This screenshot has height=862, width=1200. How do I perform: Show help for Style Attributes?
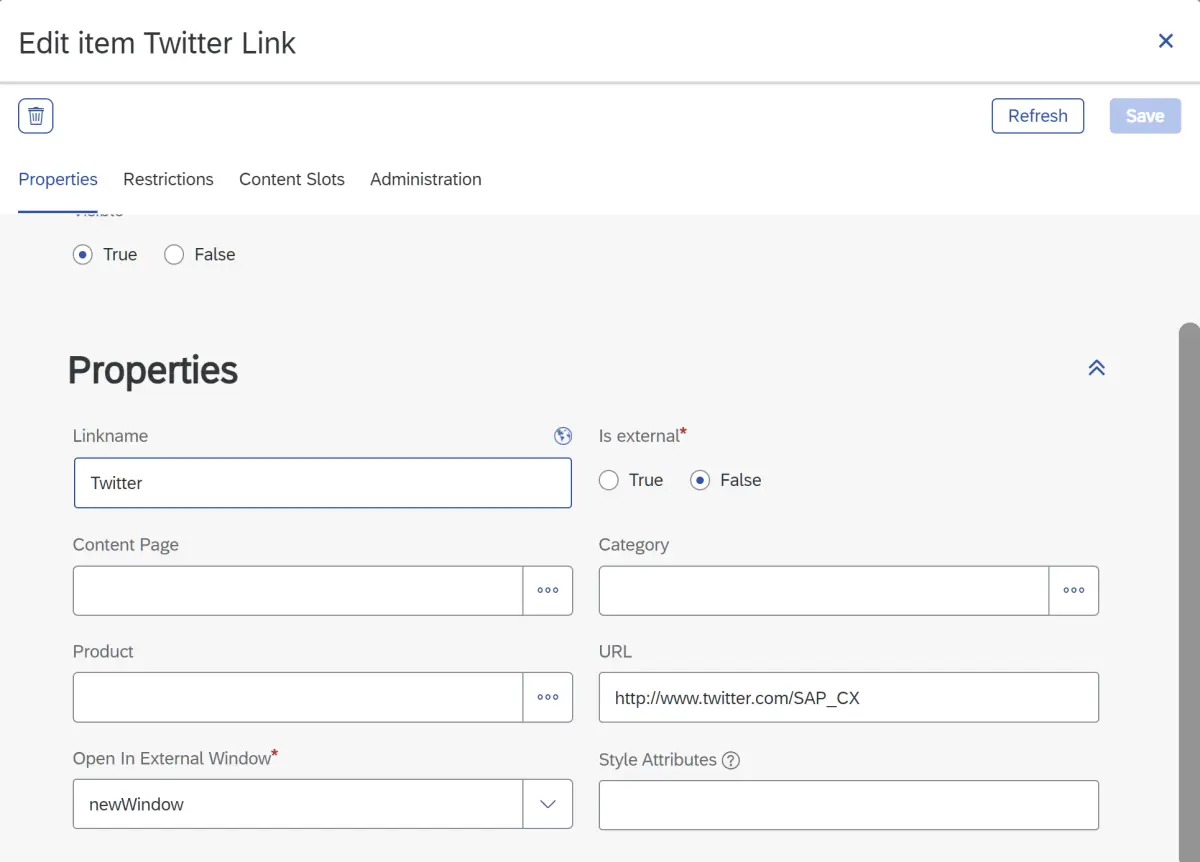[731, 760]
